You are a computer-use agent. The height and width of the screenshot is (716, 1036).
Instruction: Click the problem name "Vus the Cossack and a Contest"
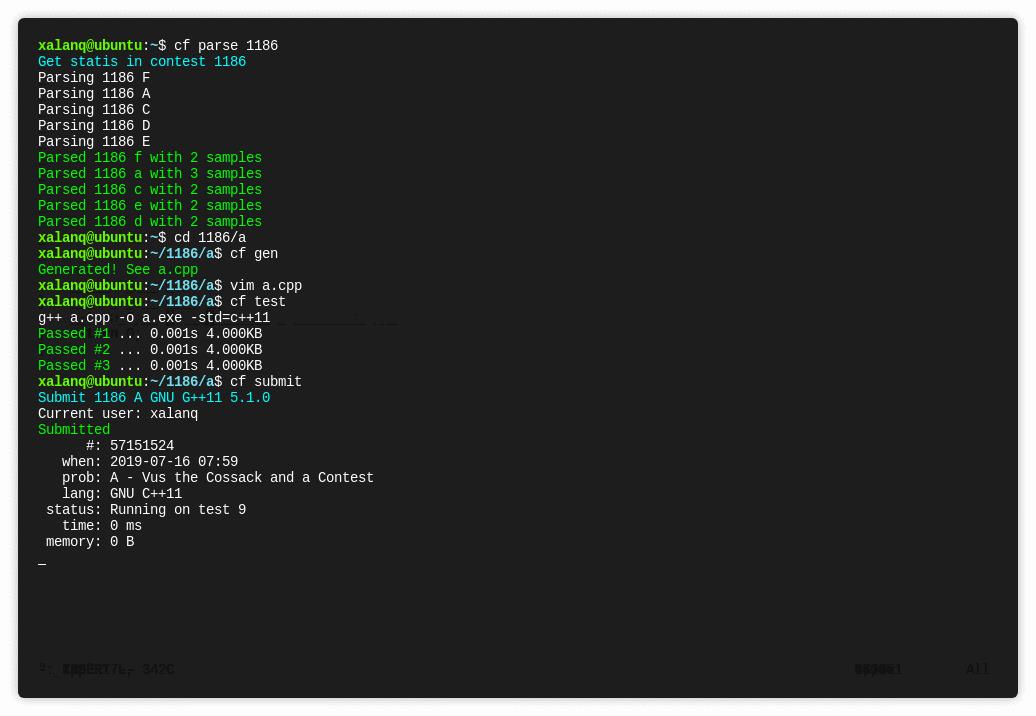pyautogui.click(x=260, y=478)
